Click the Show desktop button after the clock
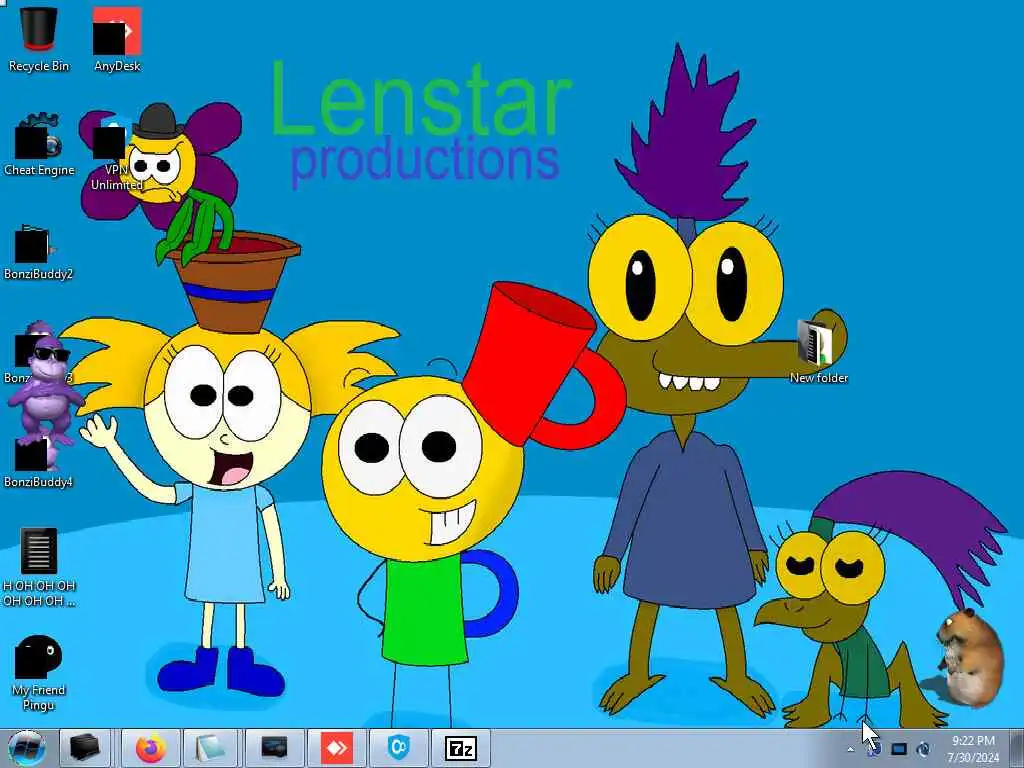 click(x=1016, y=748)
